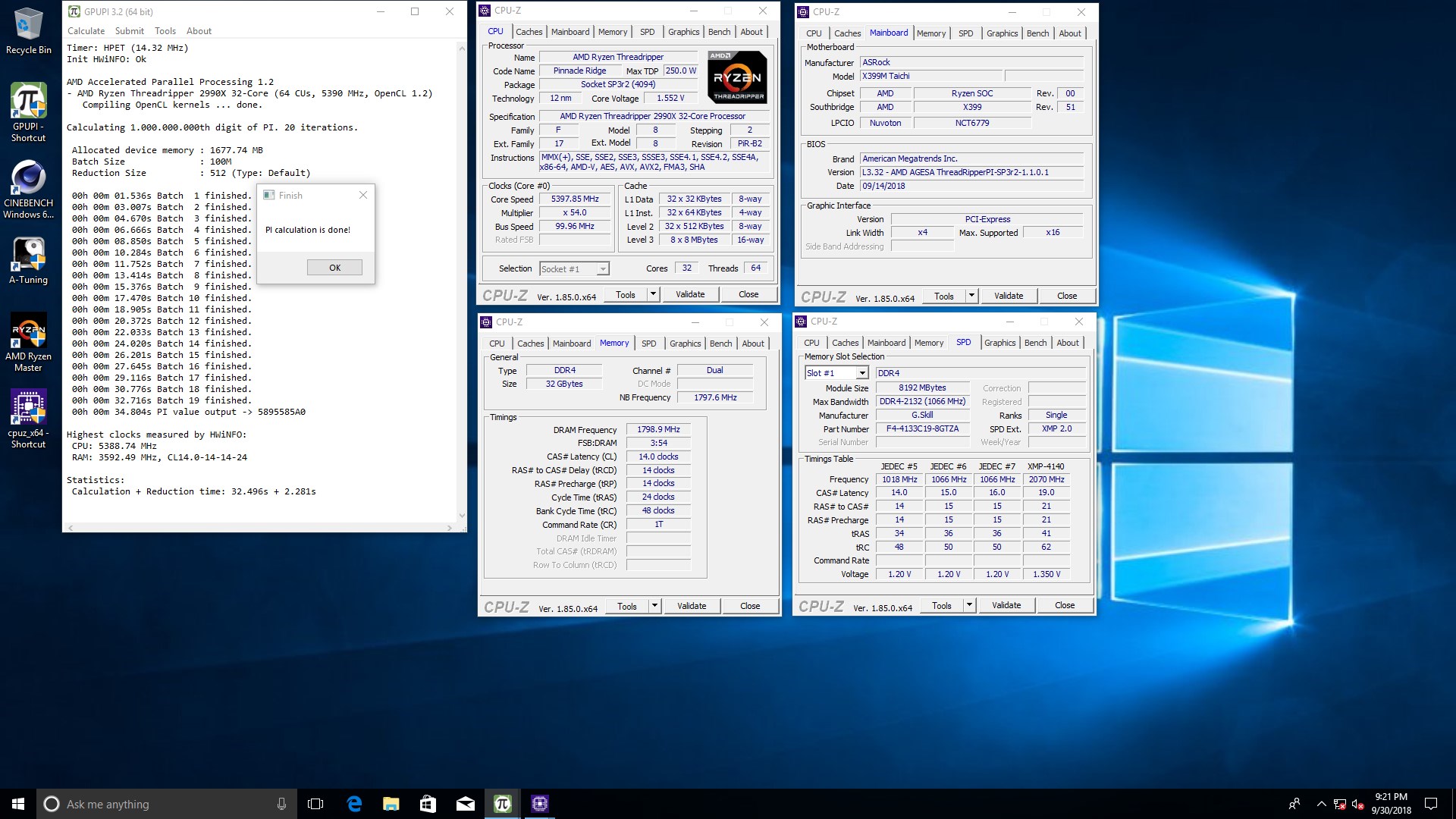This screenshot has width=1456, height=819.
Task: Click Tools button in the Memory window
Action: pyautogui.click(x=627, y=606)
